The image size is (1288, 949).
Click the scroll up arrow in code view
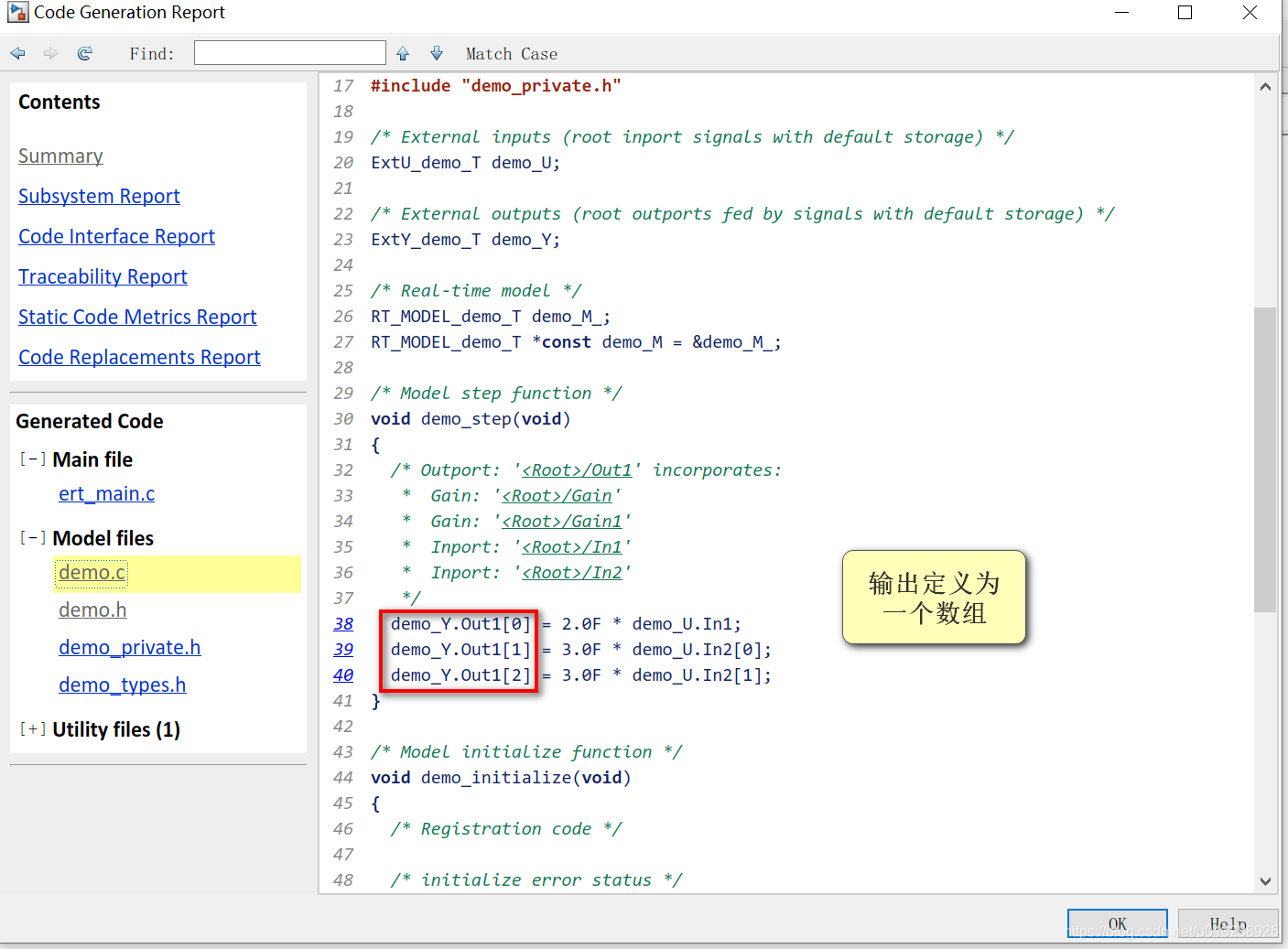click(x=1265, y=87)
